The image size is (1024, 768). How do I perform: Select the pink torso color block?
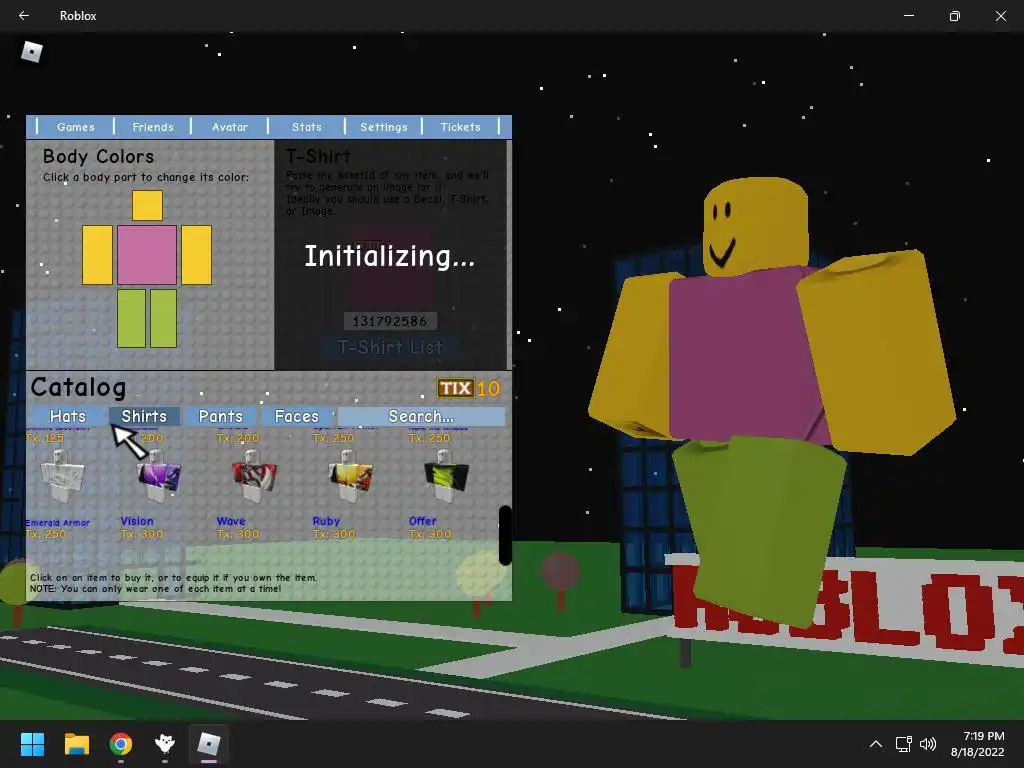[x=147, y=255]
